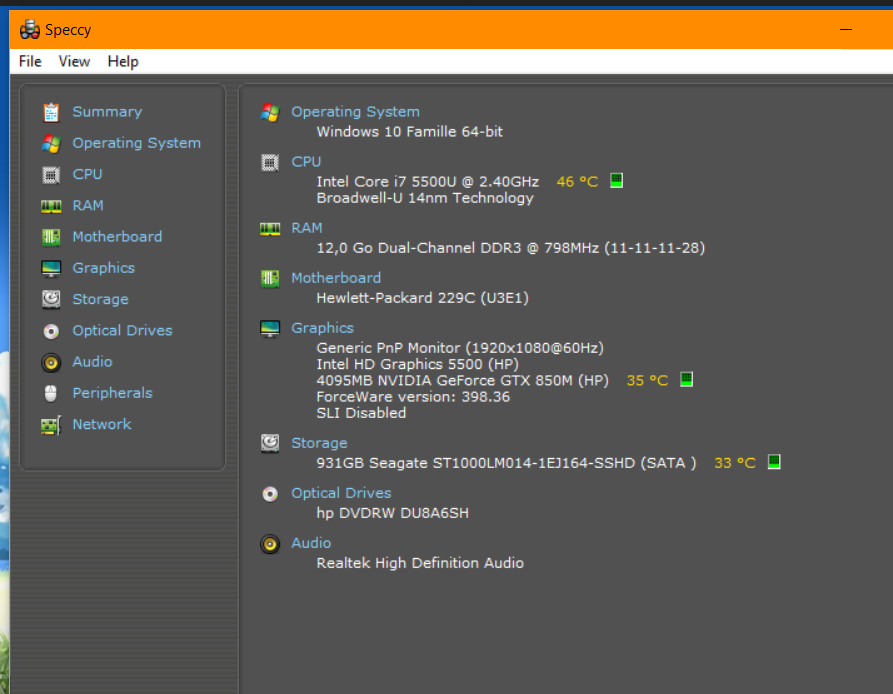The image size is (893, 694).
Task: Click the 46 °C CPU temperature value
Action: (x=577, y=182)
